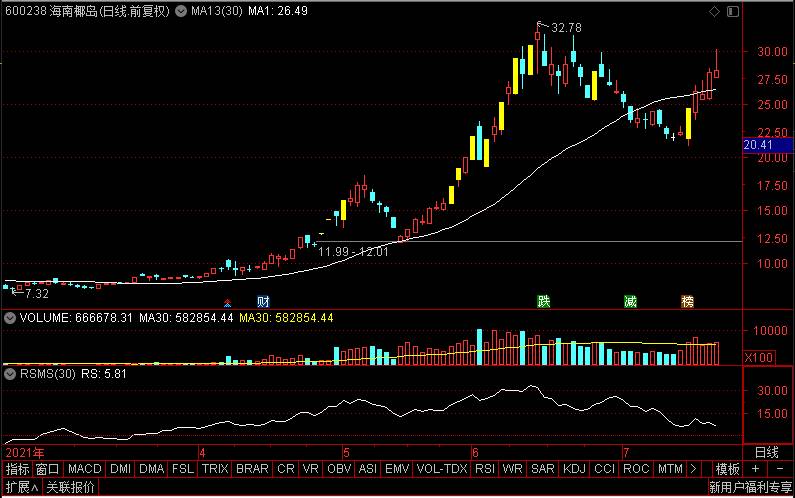Switch to the KDJ indicator
The image size is (795, 498).
[x=574, y=469]
